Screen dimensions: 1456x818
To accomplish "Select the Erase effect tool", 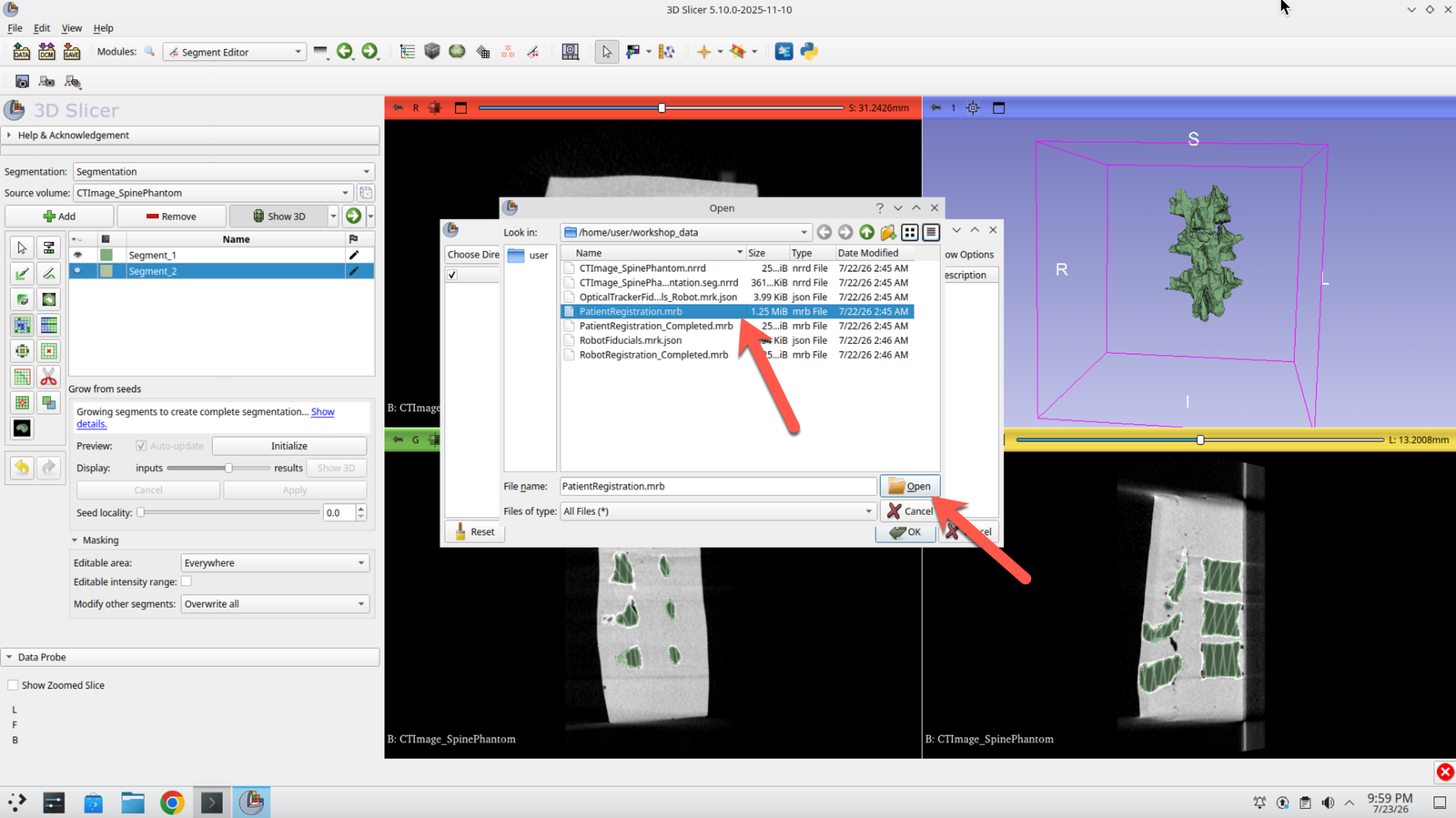I will coord(22,299).
